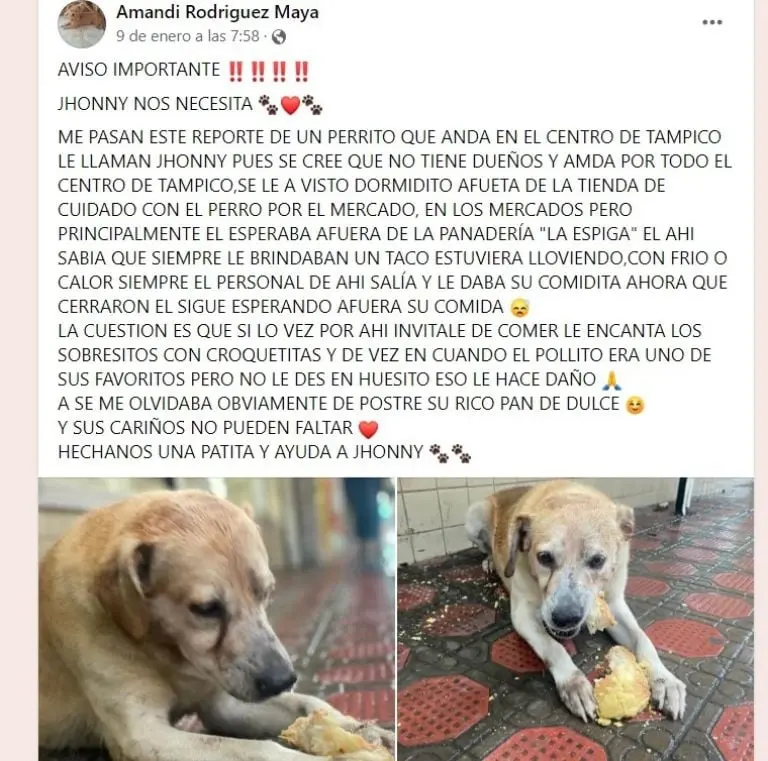This screenshot has height=761, width=768.
Task: Click the praying hands emoji after DAÑO
Action: coord(612,380)
